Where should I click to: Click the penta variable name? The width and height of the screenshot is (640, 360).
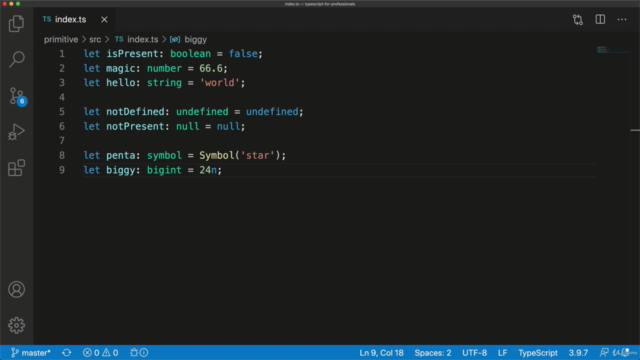(x=120, y=156)
